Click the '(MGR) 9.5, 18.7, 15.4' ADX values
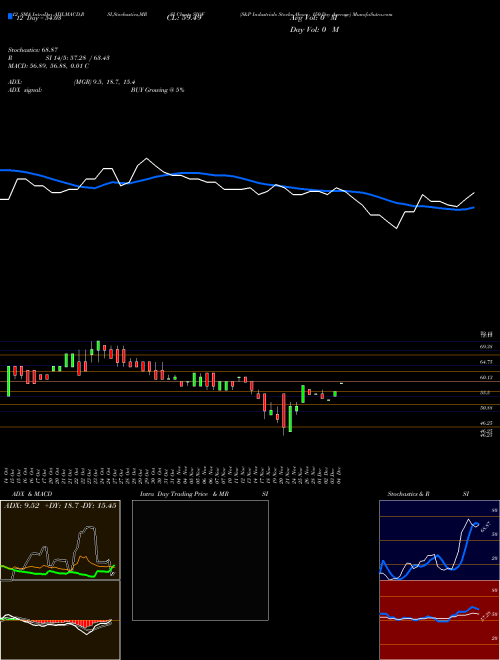The height and width of the screenshot is (660, 500). (104, 82)
